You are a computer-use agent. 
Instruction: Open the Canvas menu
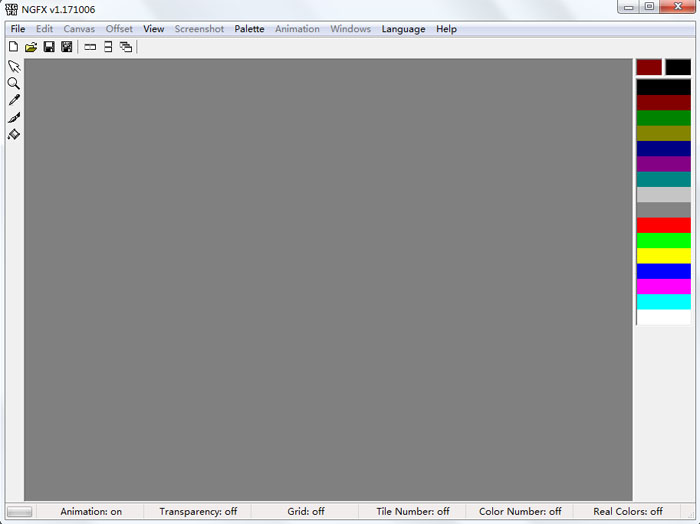pos(79,29)
